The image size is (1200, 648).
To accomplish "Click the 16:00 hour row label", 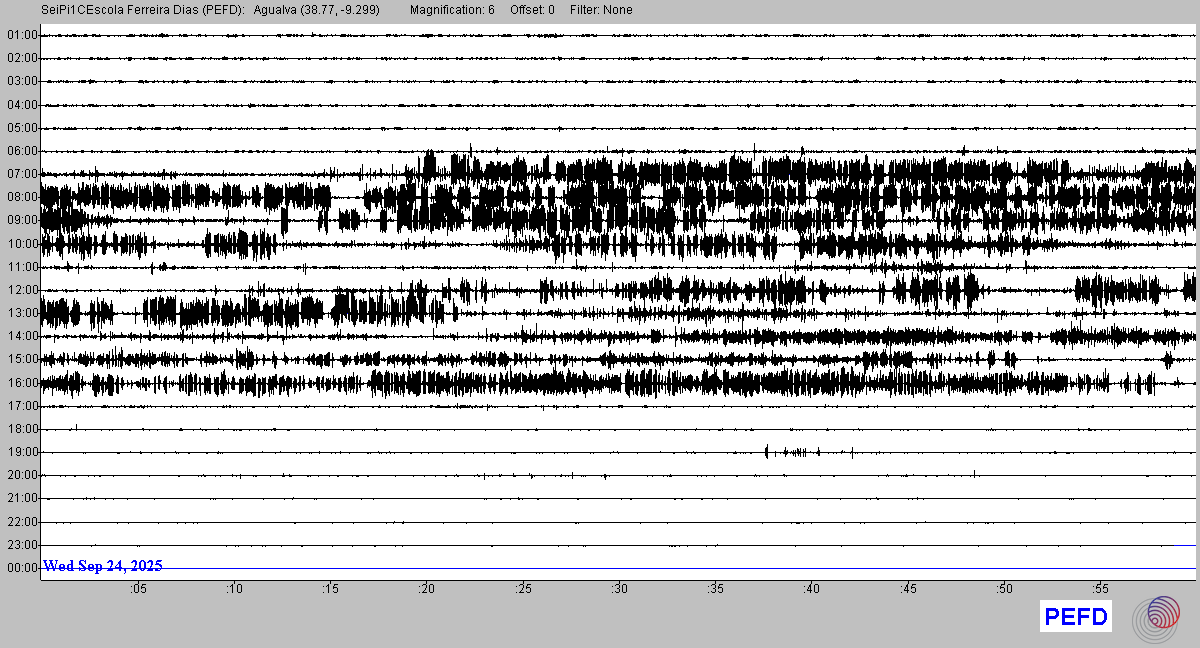I will tap(22, 383).
